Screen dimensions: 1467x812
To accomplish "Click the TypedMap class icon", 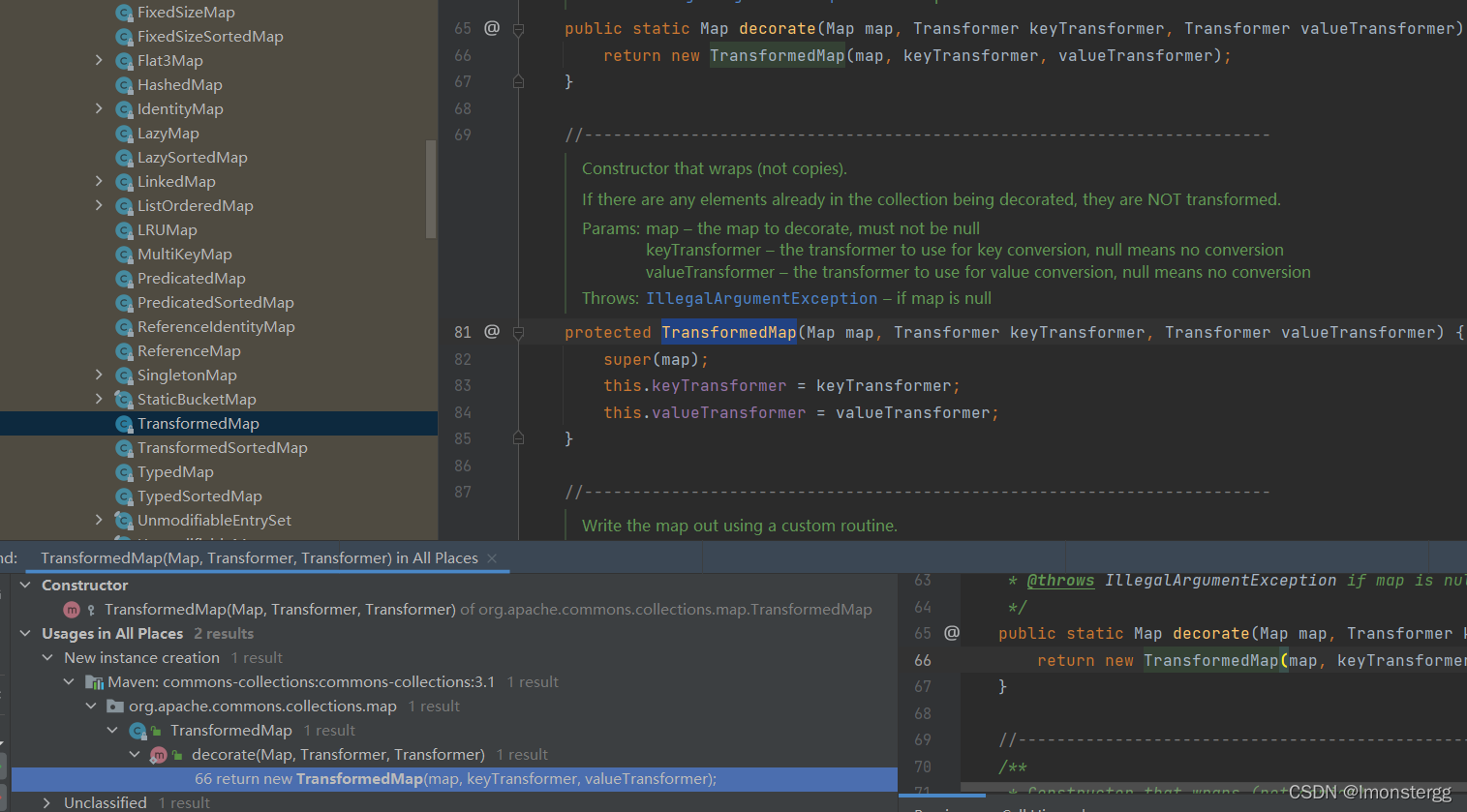I will [x=124, y=472].
